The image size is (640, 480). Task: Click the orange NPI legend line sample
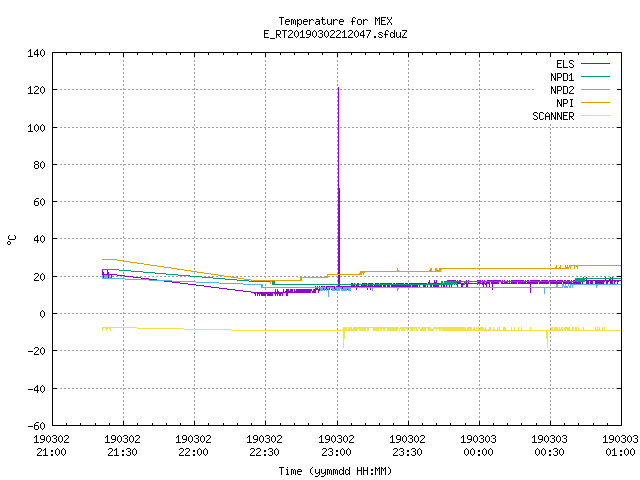596,102
